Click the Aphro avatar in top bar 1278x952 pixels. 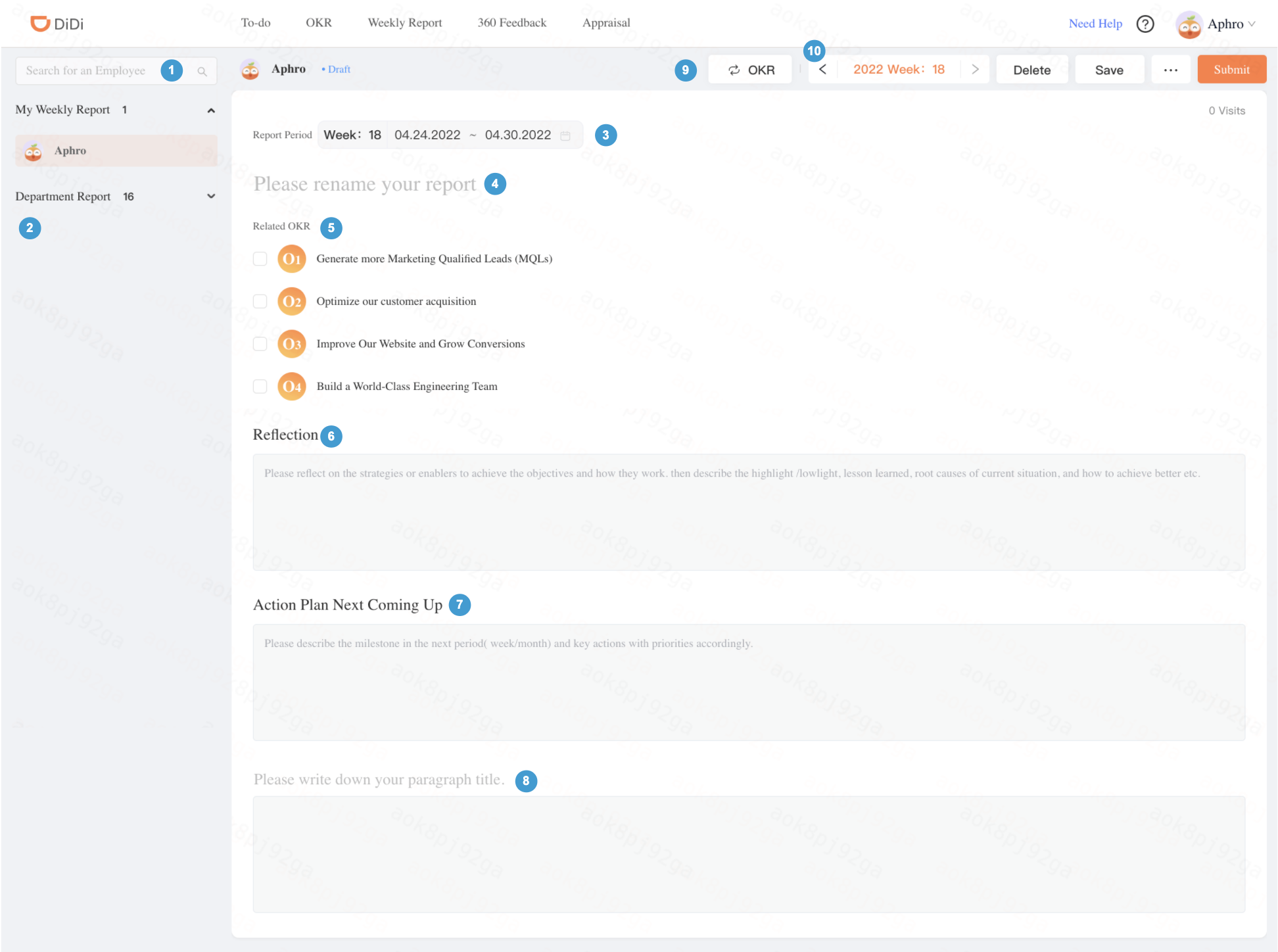pos(1189,24)
